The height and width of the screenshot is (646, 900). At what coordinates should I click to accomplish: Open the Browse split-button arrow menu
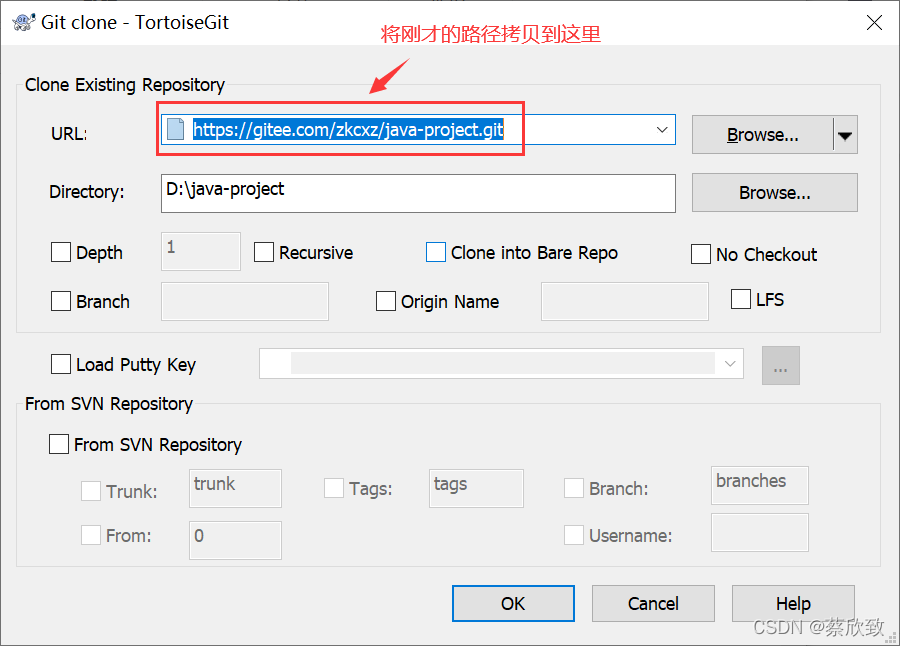(845, 135)
